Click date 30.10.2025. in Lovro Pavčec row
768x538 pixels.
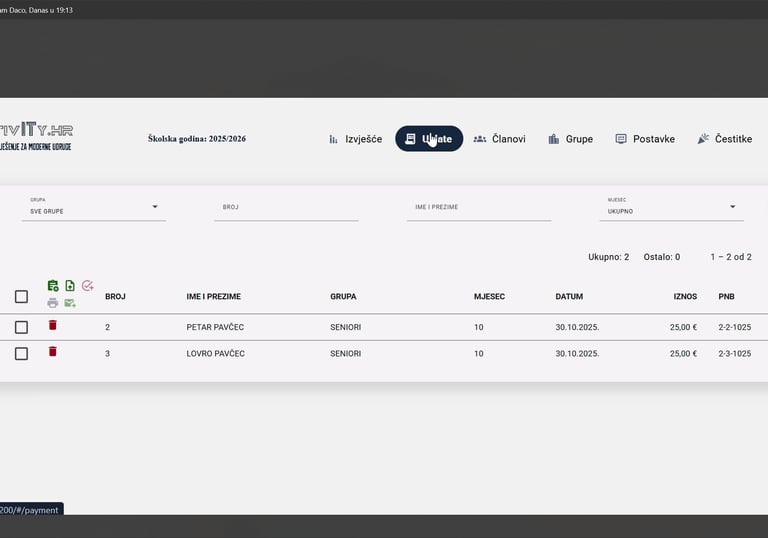577,354
